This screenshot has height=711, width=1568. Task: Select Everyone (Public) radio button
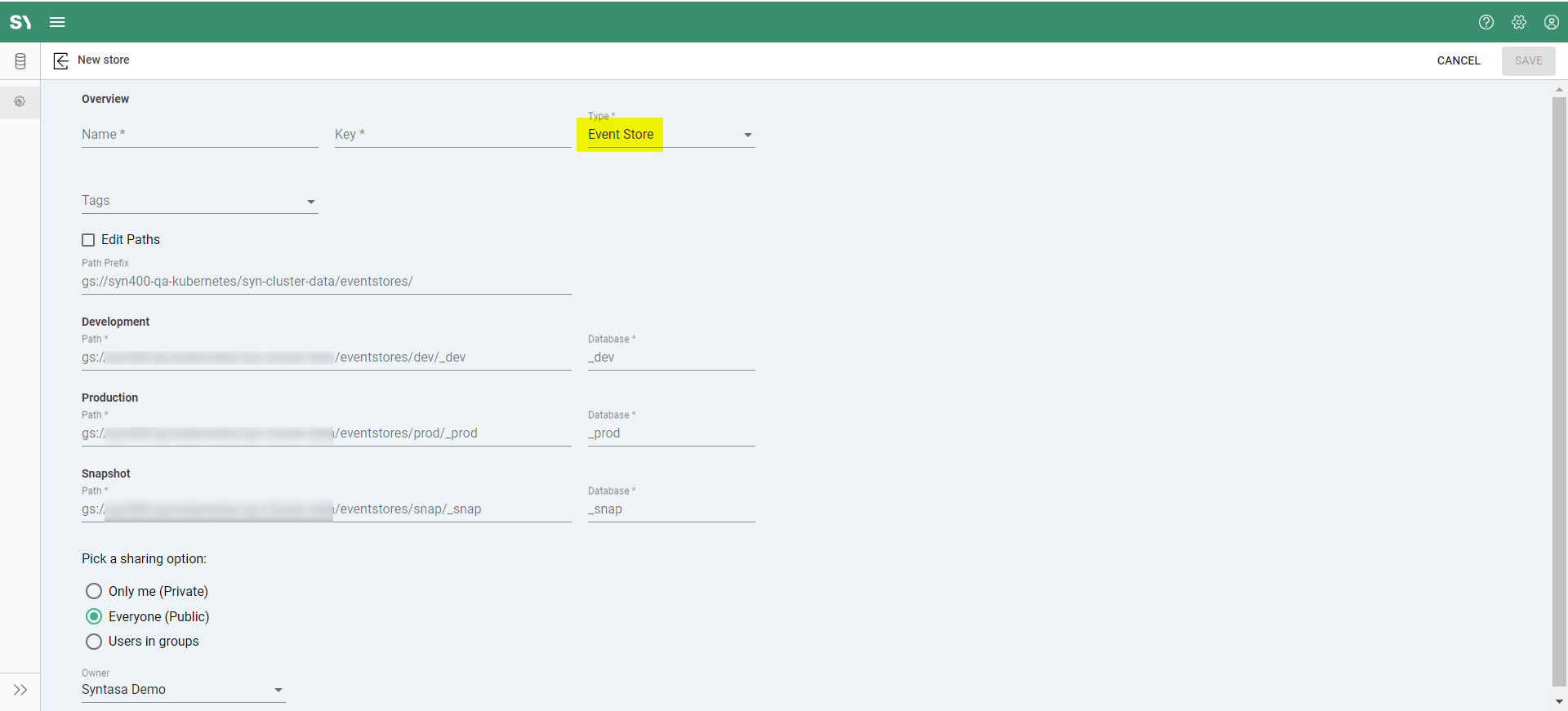click(94, 616)
